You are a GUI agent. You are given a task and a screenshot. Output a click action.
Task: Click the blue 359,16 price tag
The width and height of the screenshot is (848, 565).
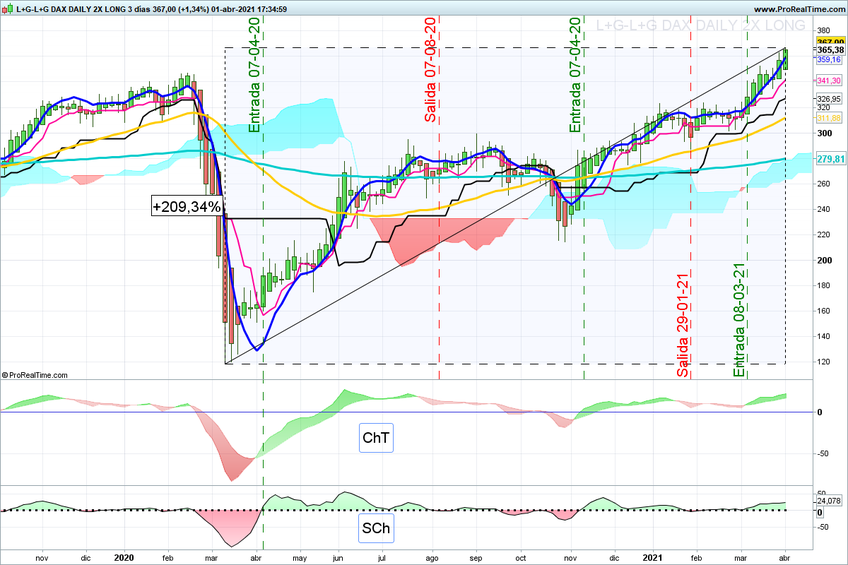(829, 59)
